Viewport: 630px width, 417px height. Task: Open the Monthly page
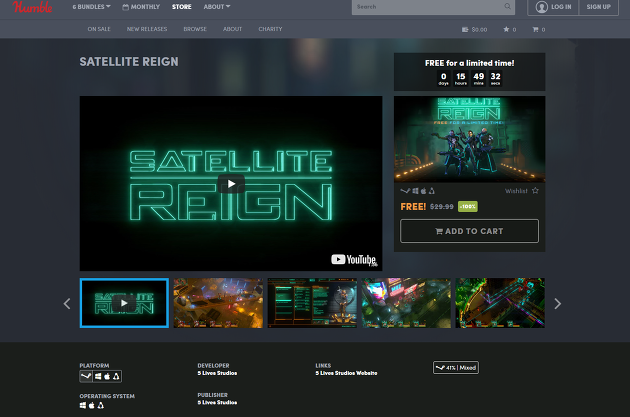tap(141, 7)
